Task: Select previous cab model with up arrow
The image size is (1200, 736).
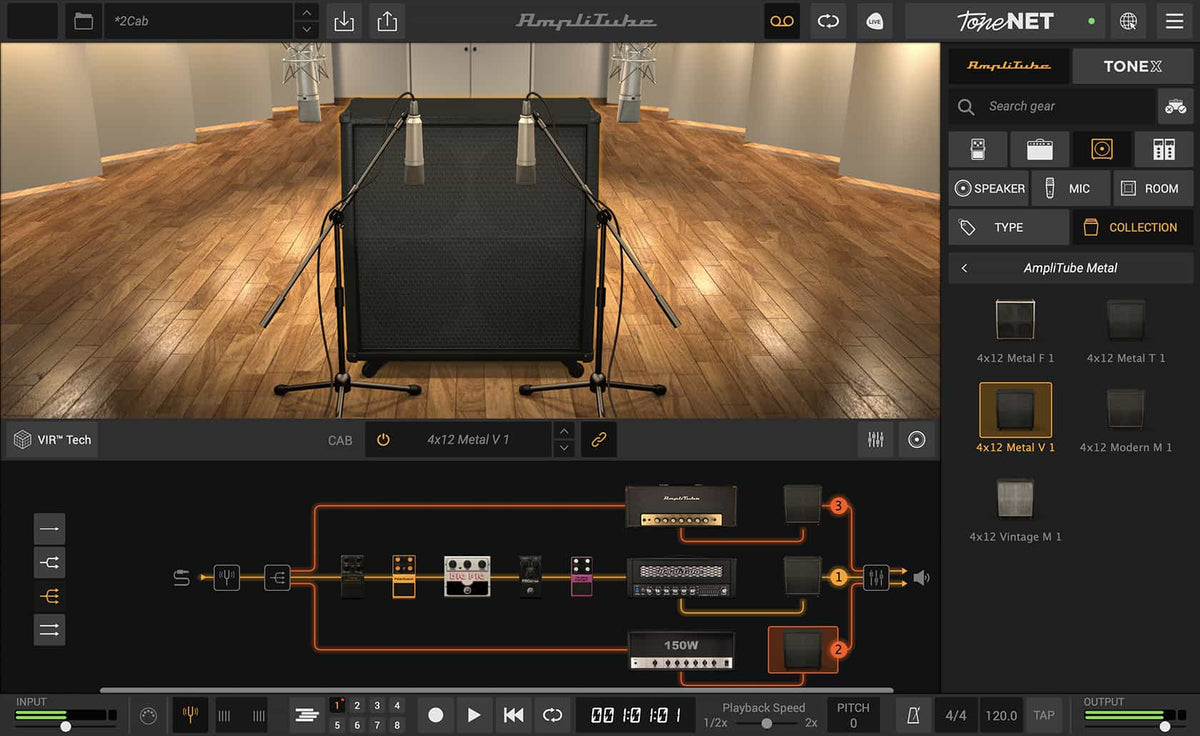Action: tap(565, 431)
